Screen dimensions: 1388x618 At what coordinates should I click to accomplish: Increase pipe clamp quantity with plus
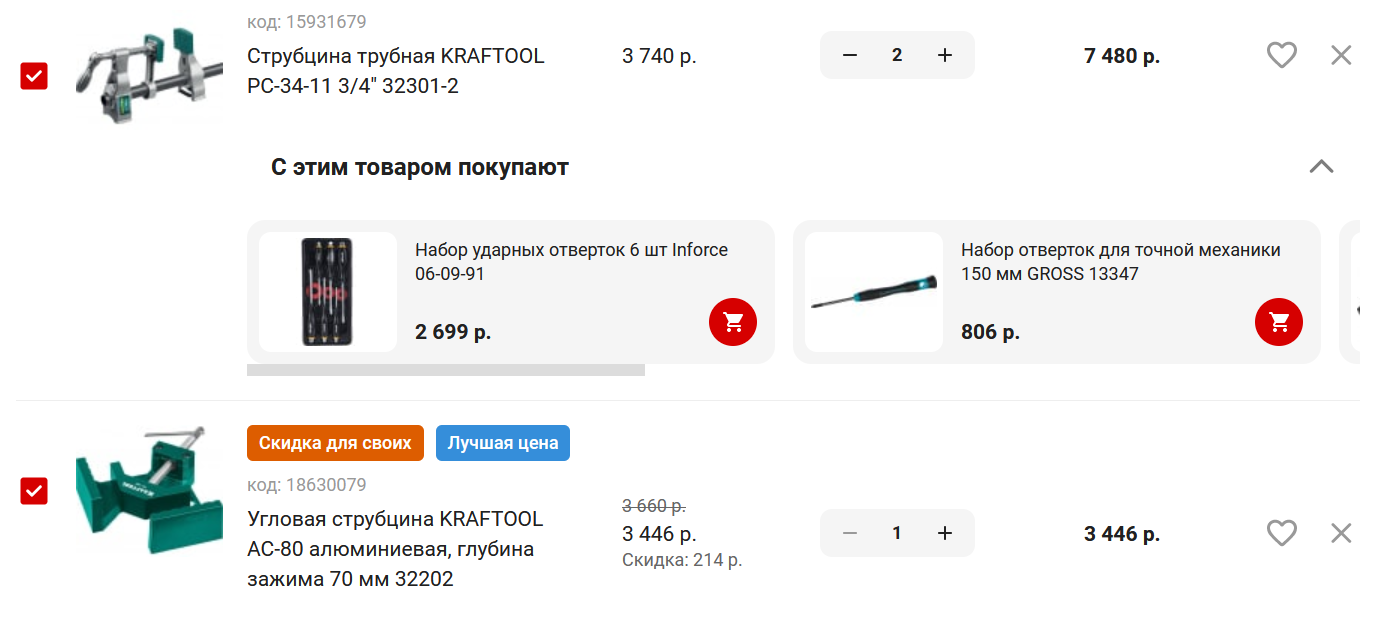coord(944,55)
